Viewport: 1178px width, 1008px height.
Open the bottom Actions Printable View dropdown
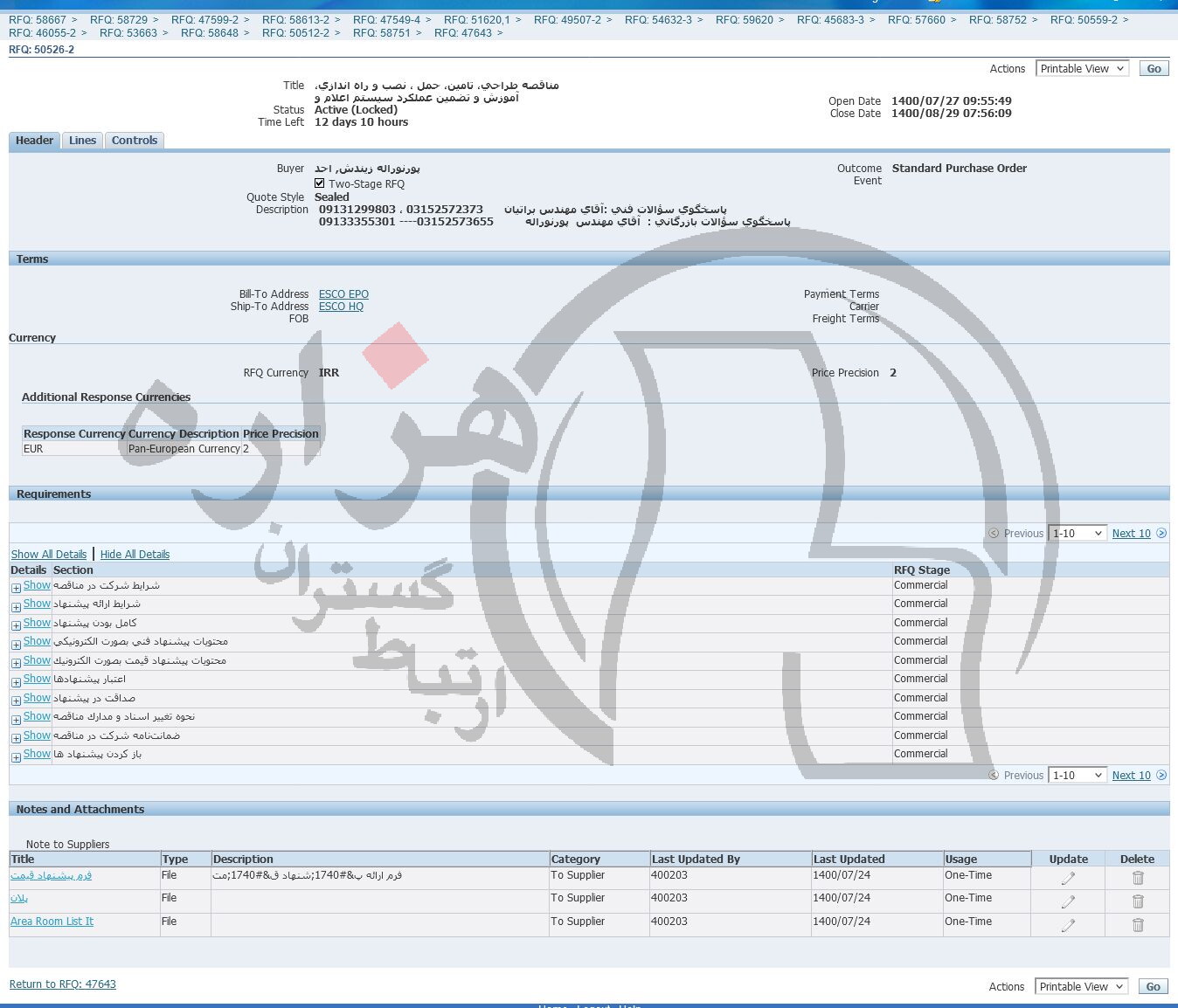1081,986
